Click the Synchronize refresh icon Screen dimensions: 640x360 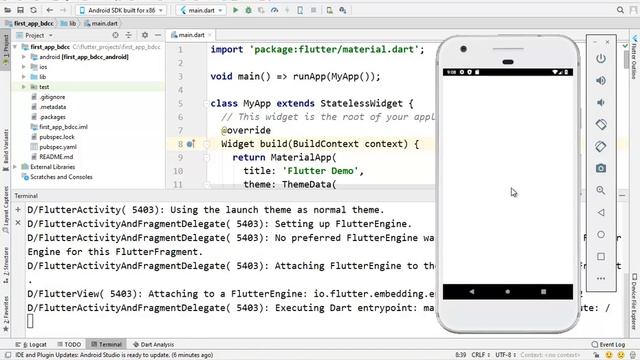coord(33,10)
